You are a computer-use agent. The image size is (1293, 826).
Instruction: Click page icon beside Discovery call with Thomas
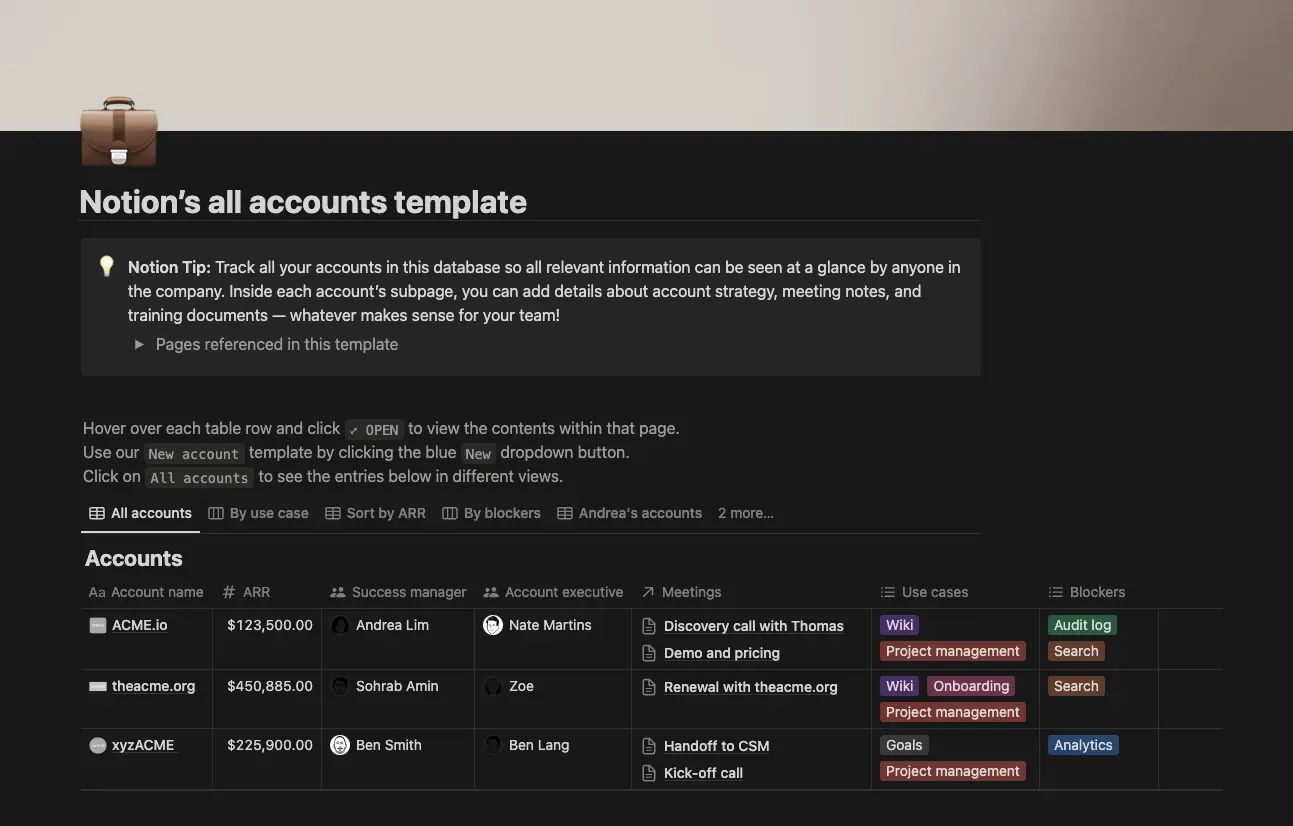pyautogui.click(x=648, y=626)
